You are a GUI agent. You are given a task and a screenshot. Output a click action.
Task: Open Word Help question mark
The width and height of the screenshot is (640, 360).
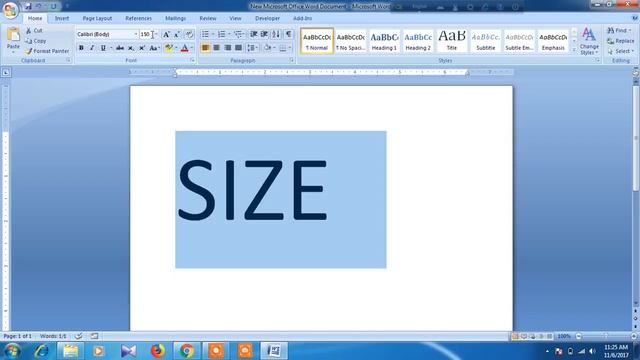[x=635, y=18]
